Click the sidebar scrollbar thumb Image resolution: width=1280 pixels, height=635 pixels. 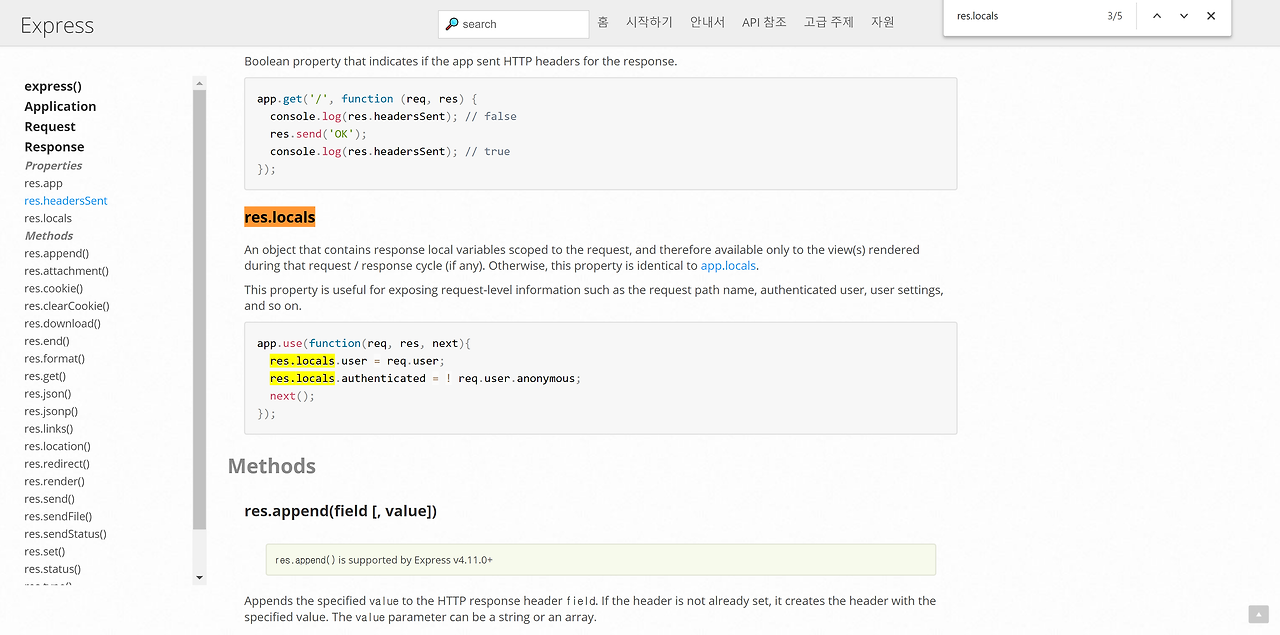point(200,310)
